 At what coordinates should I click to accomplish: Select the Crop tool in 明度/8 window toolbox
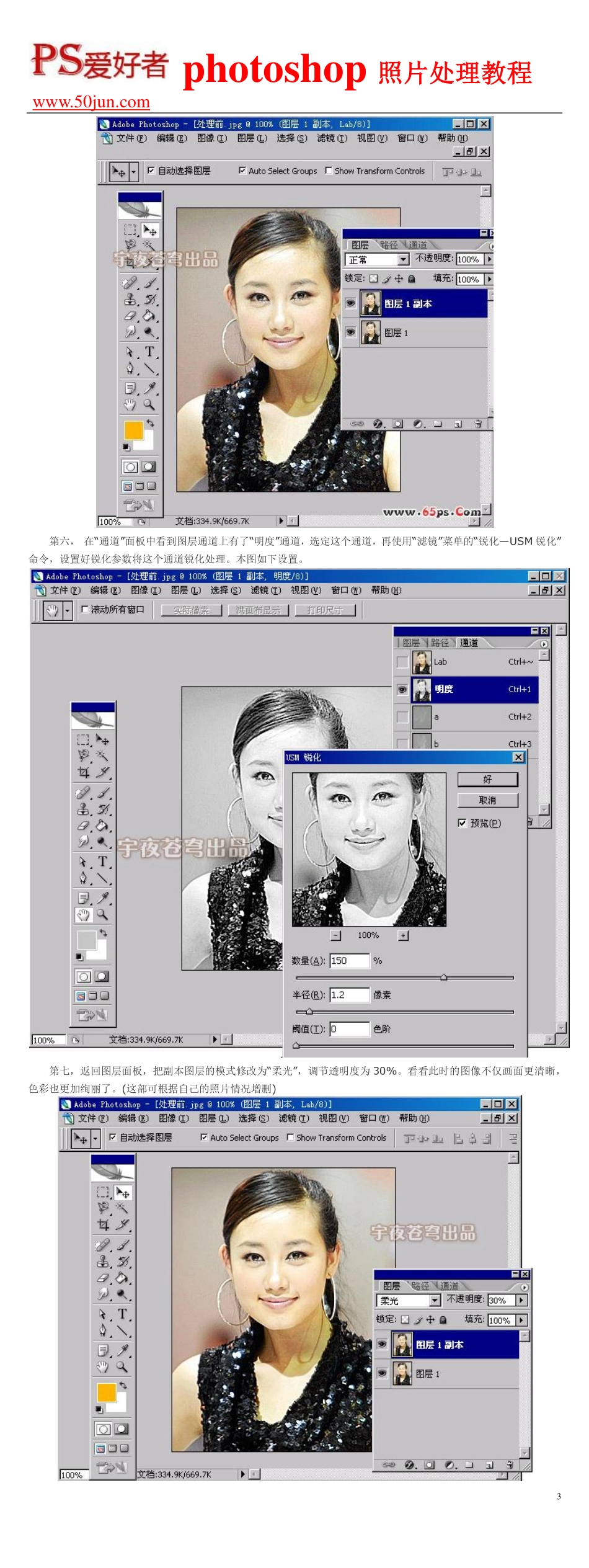pos(83,772)
